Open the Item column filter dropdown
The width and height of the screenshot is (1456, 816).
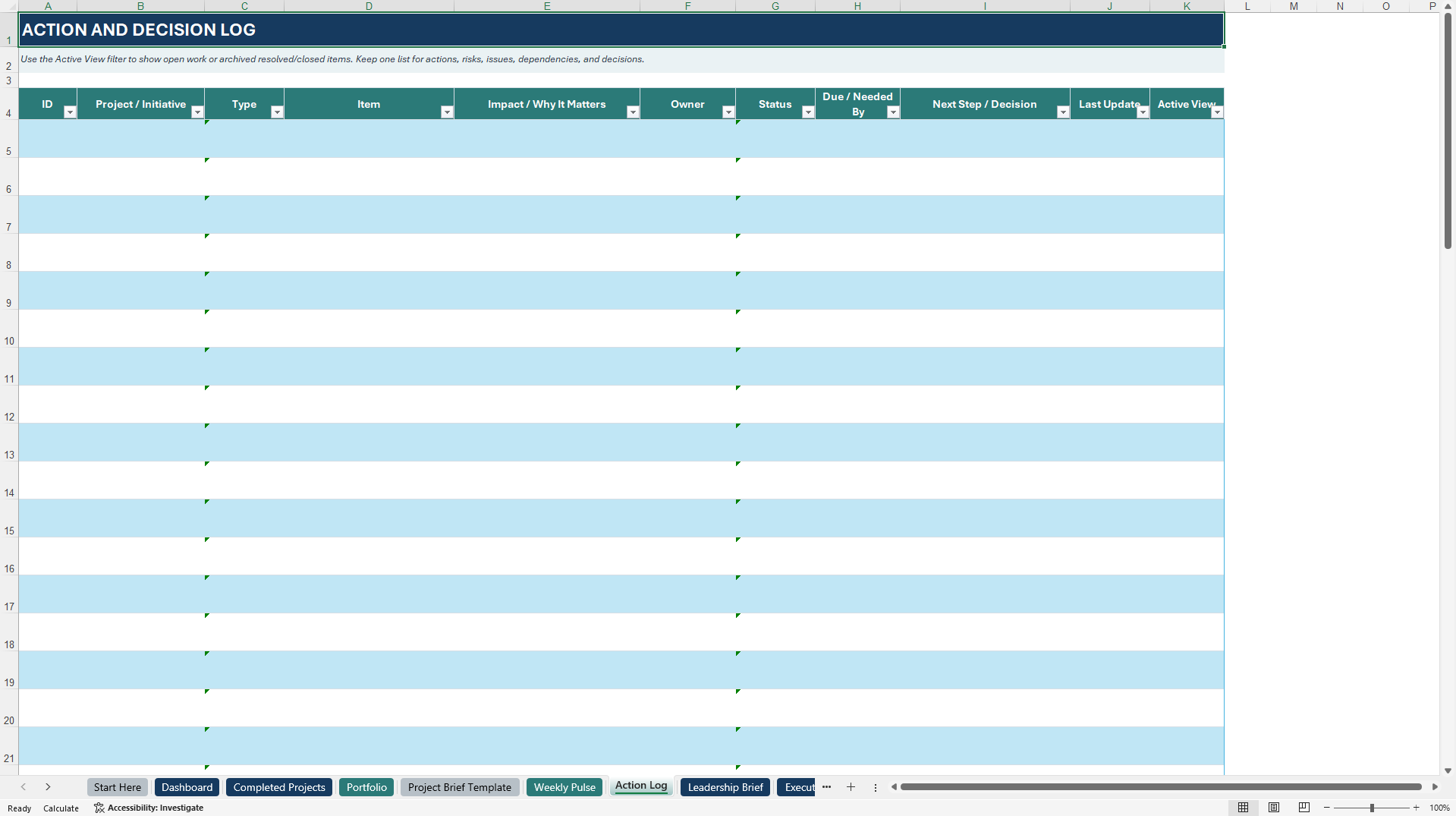447,112
